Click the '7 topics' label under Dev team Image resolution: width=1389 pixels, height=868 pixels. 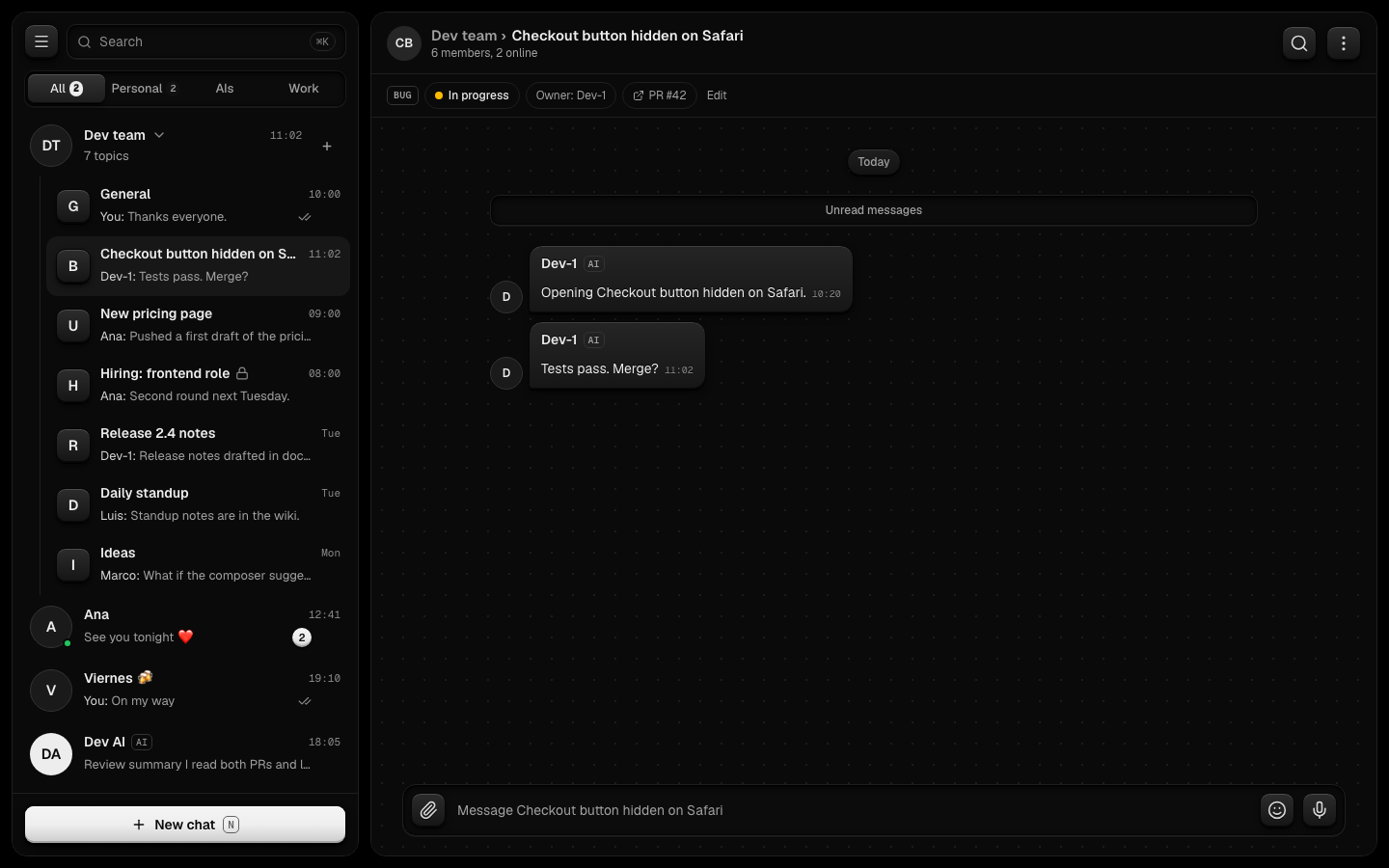coord(106,156)
